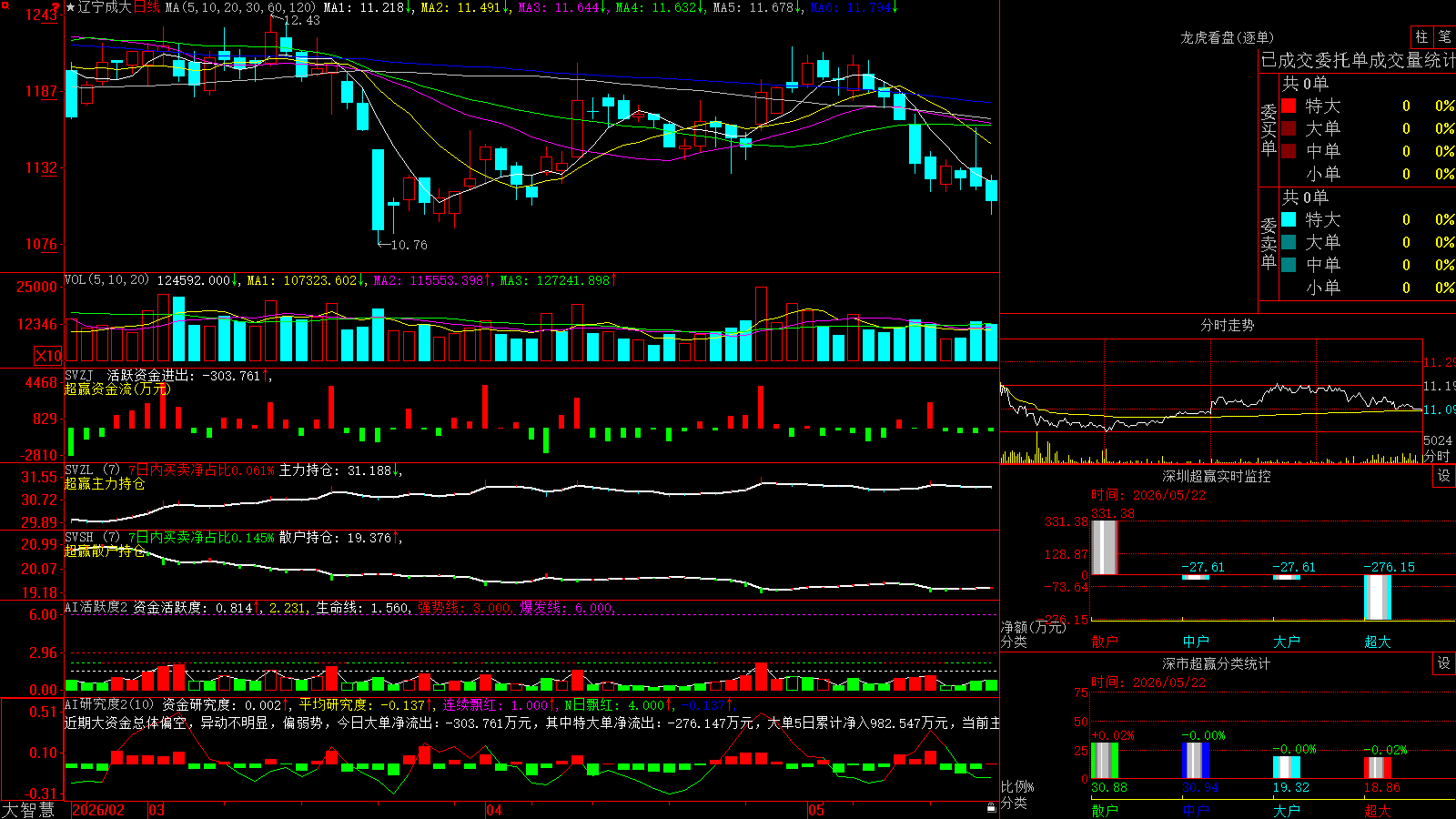Click the cyan 特大 sell order swatch
1456x819 pixels.
click(x=1289, y=219)
